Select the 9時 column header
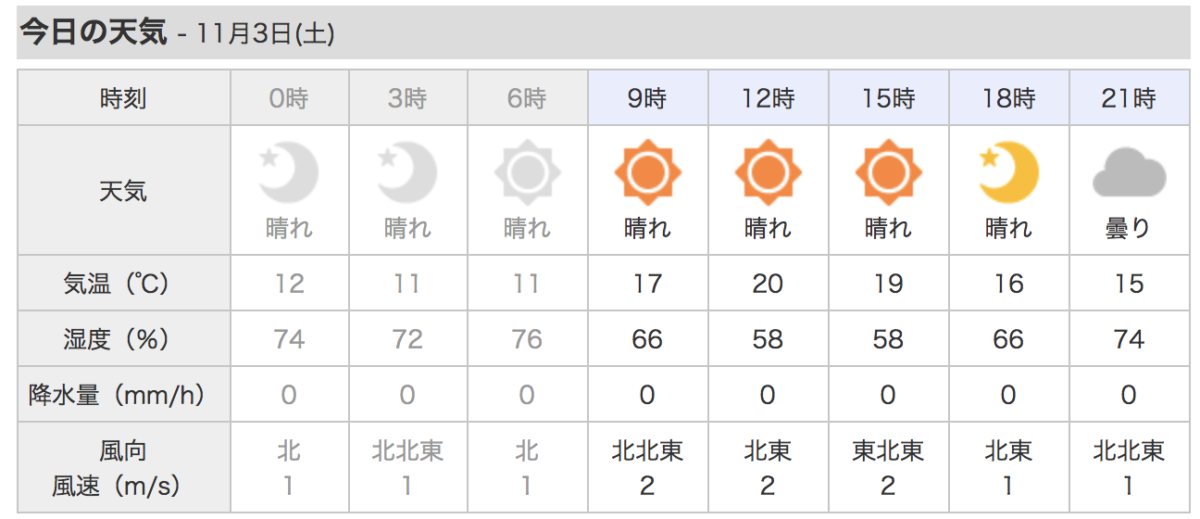 648,98
